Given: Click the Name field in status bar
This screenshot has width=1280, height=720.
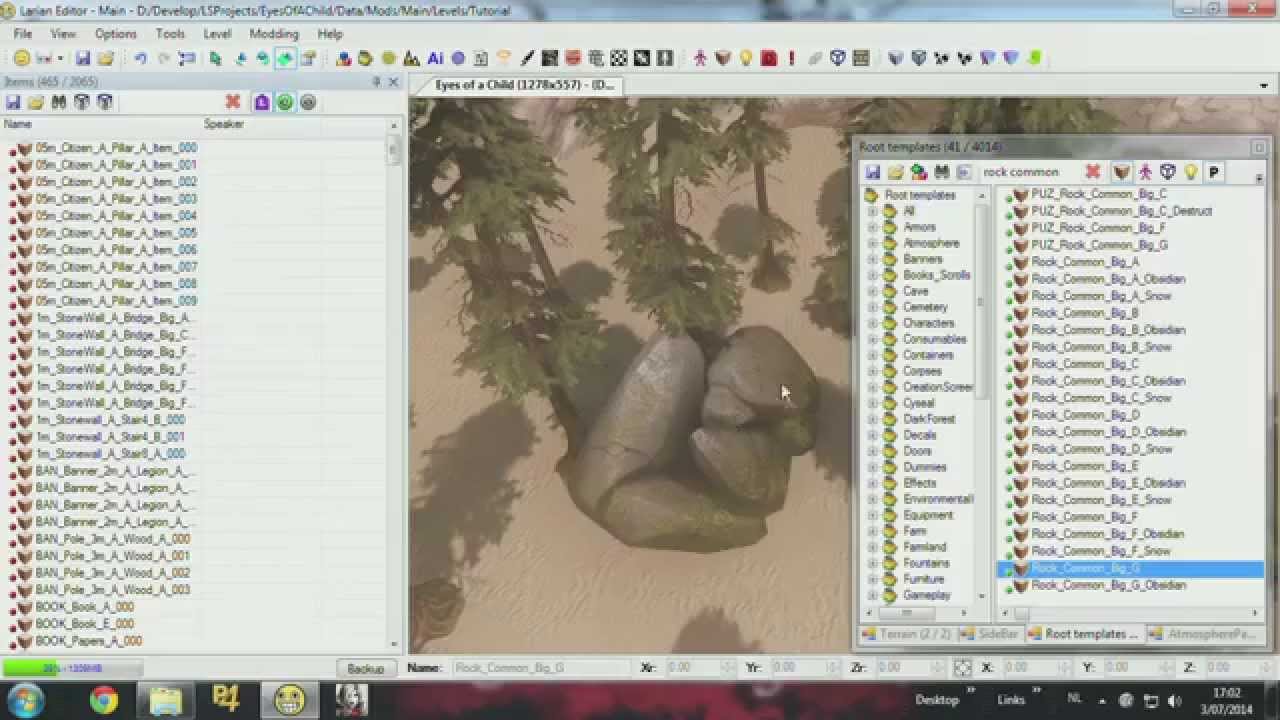Looking at the screenshot, I should 542,668.
